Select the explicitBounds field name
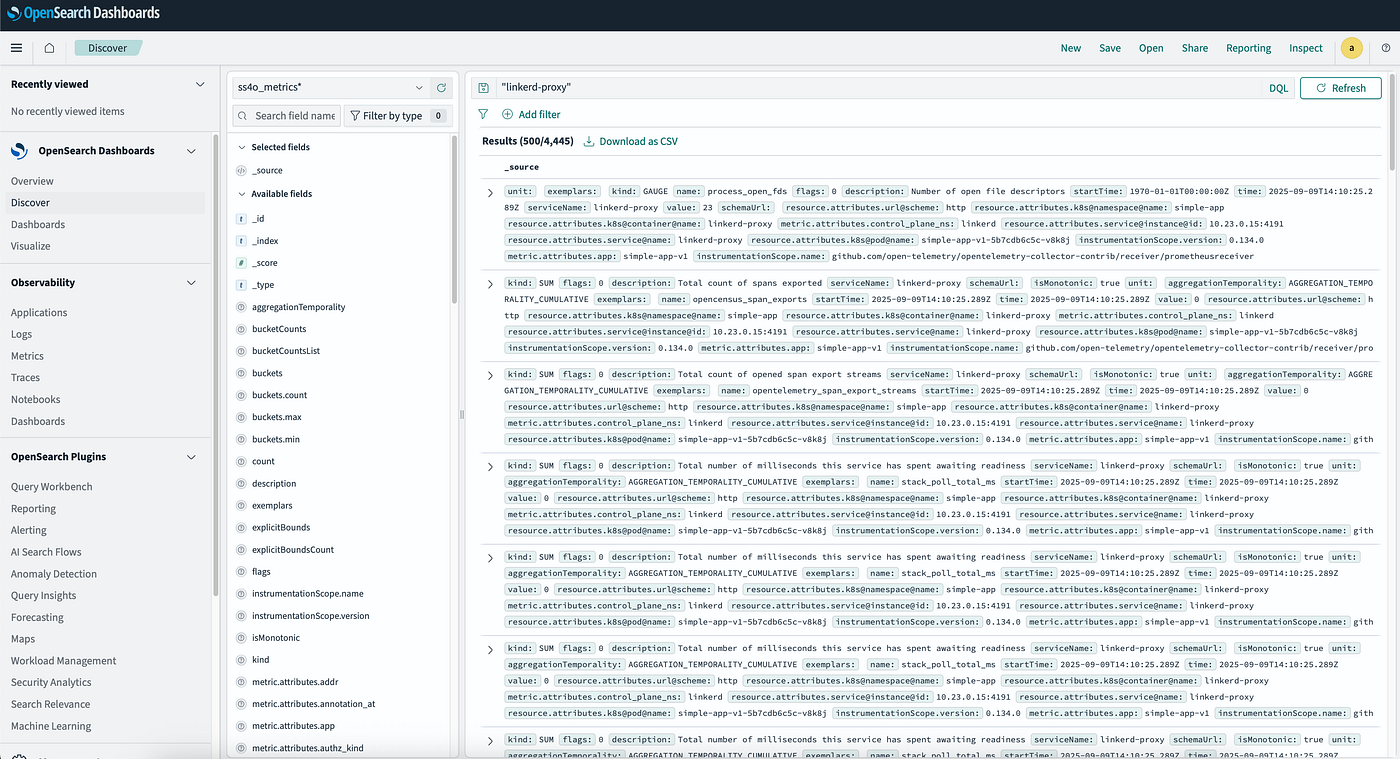The width and height of the screenshot is (1400, 759). click(x=281, y=528)
